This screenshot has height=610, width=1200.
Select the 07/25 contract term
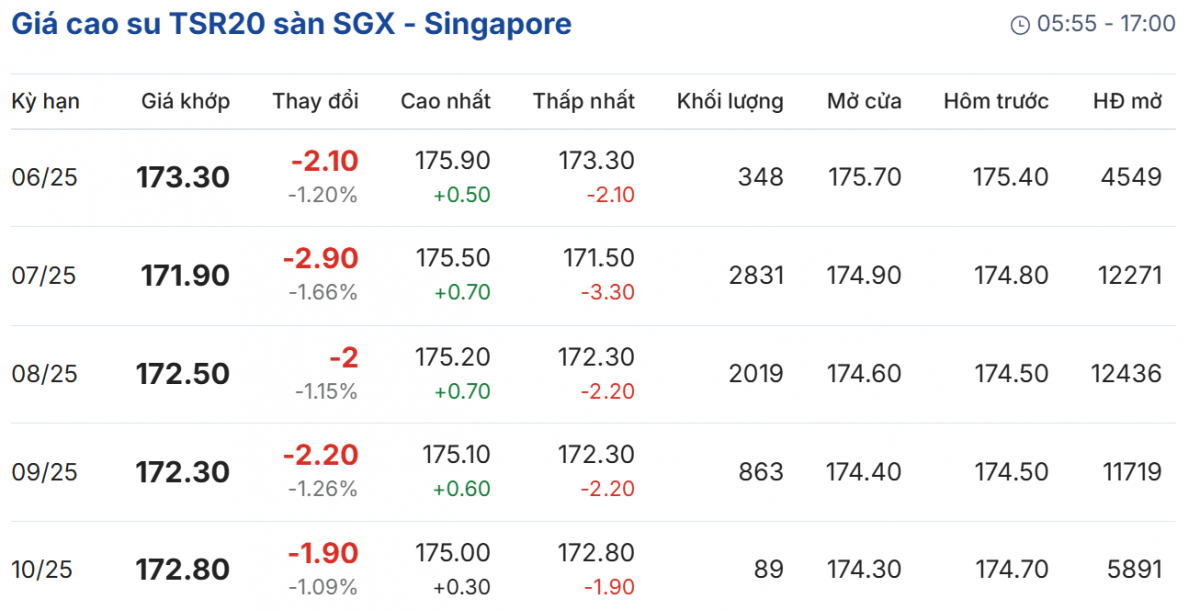44,276
